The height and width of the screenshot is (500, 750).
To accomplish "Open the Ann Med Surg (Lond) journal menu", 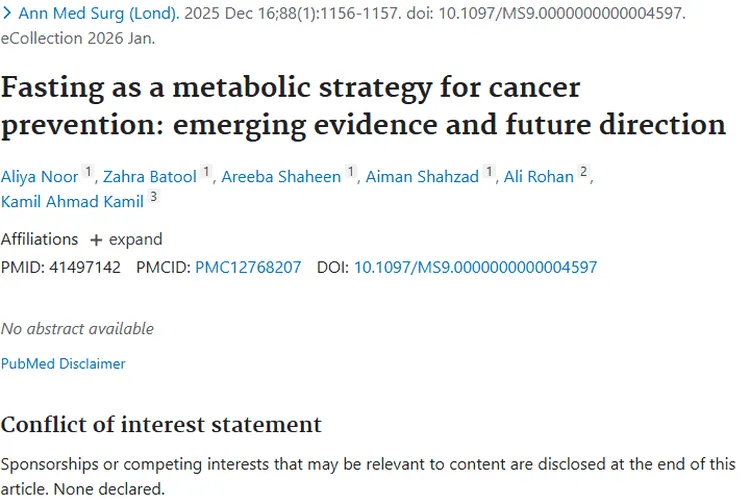I will coord(98,16).
